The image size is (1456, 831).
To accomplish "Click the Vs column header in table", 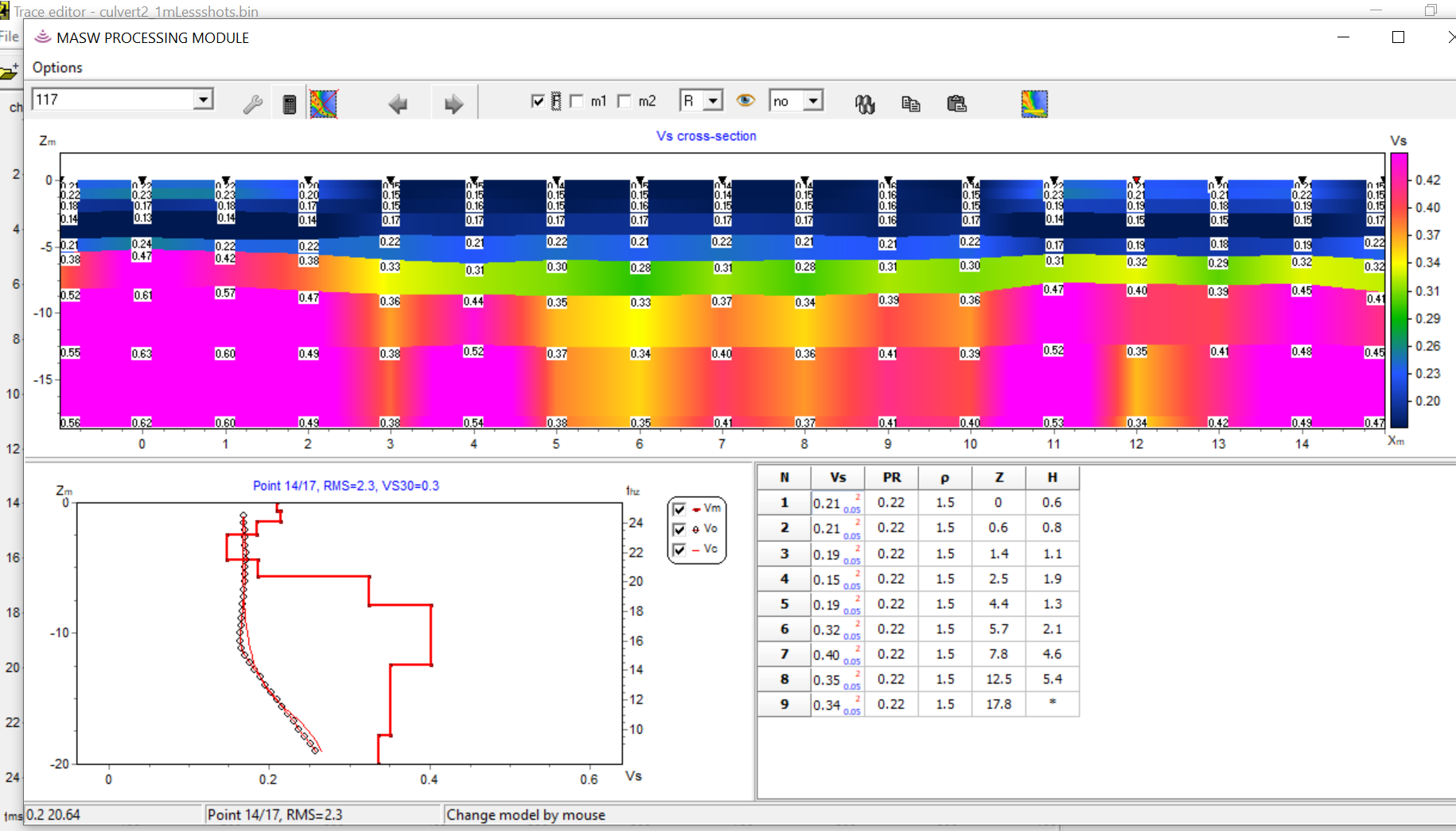I will pos(838,478).
